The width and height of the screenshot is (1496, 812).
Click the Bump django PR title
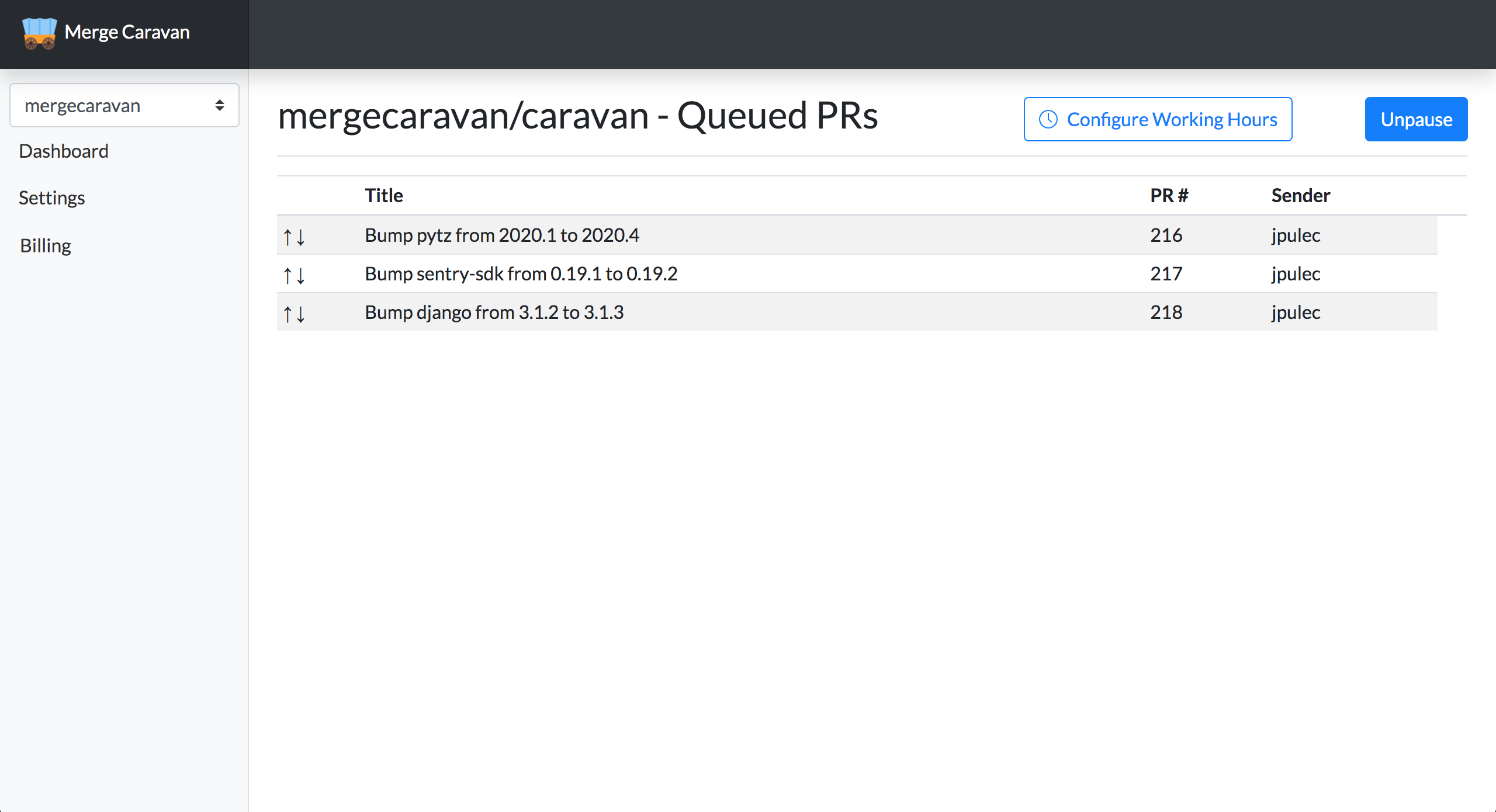pyautogui.click(x=494, y=312)
